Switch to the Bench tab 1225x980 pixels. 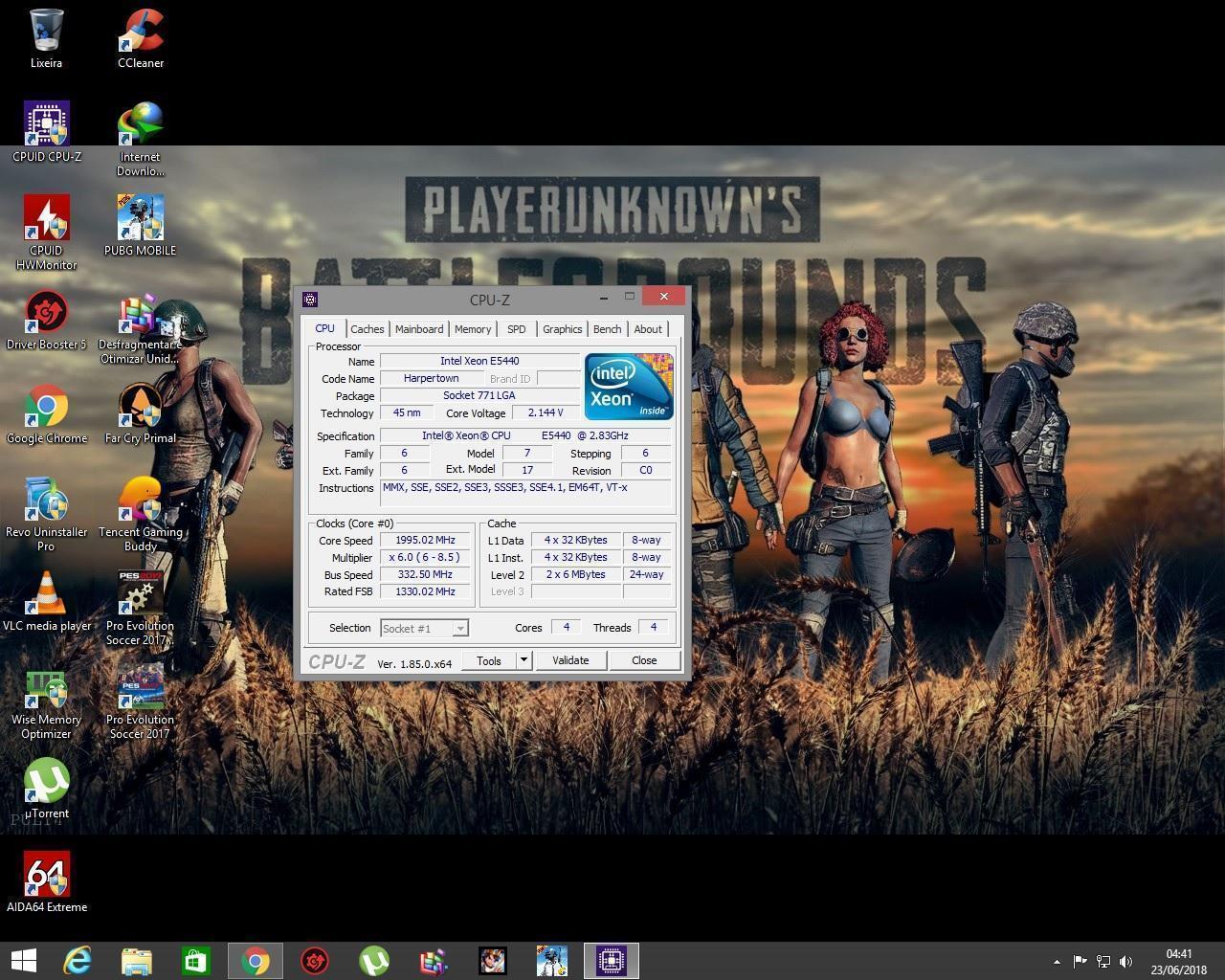(608, 329)
